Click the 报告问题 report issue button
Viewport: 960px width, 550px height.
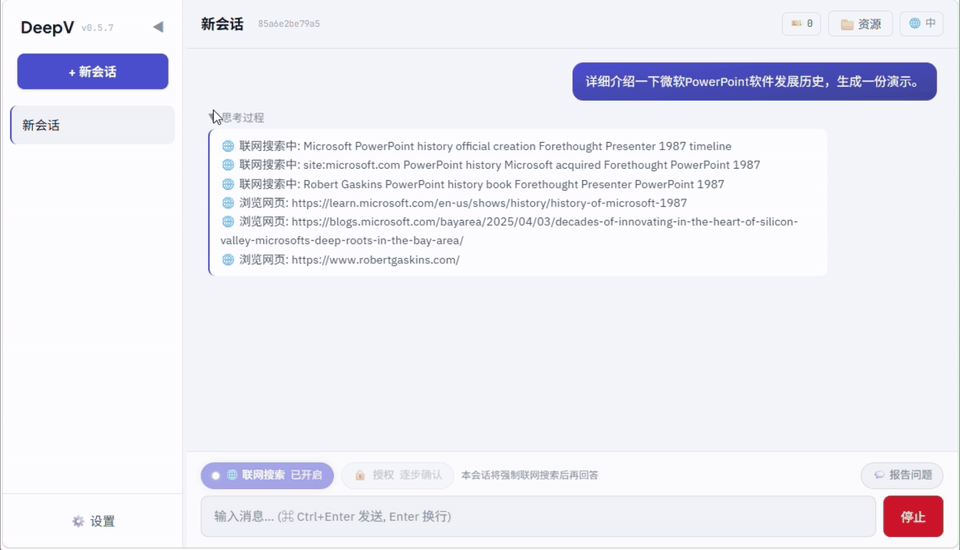pos(902,475)
